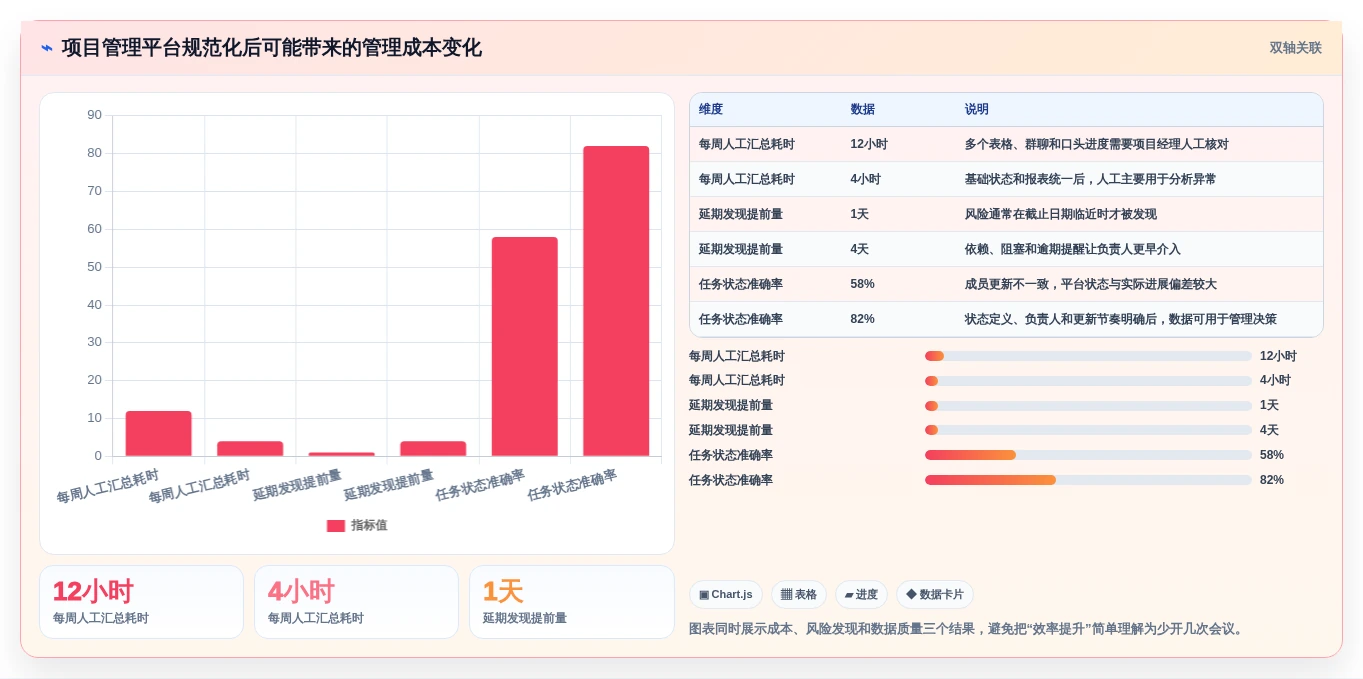Open the 数据卡片 chip
The height and width of the screenshot is (679, 1363).
coord(935,594)
